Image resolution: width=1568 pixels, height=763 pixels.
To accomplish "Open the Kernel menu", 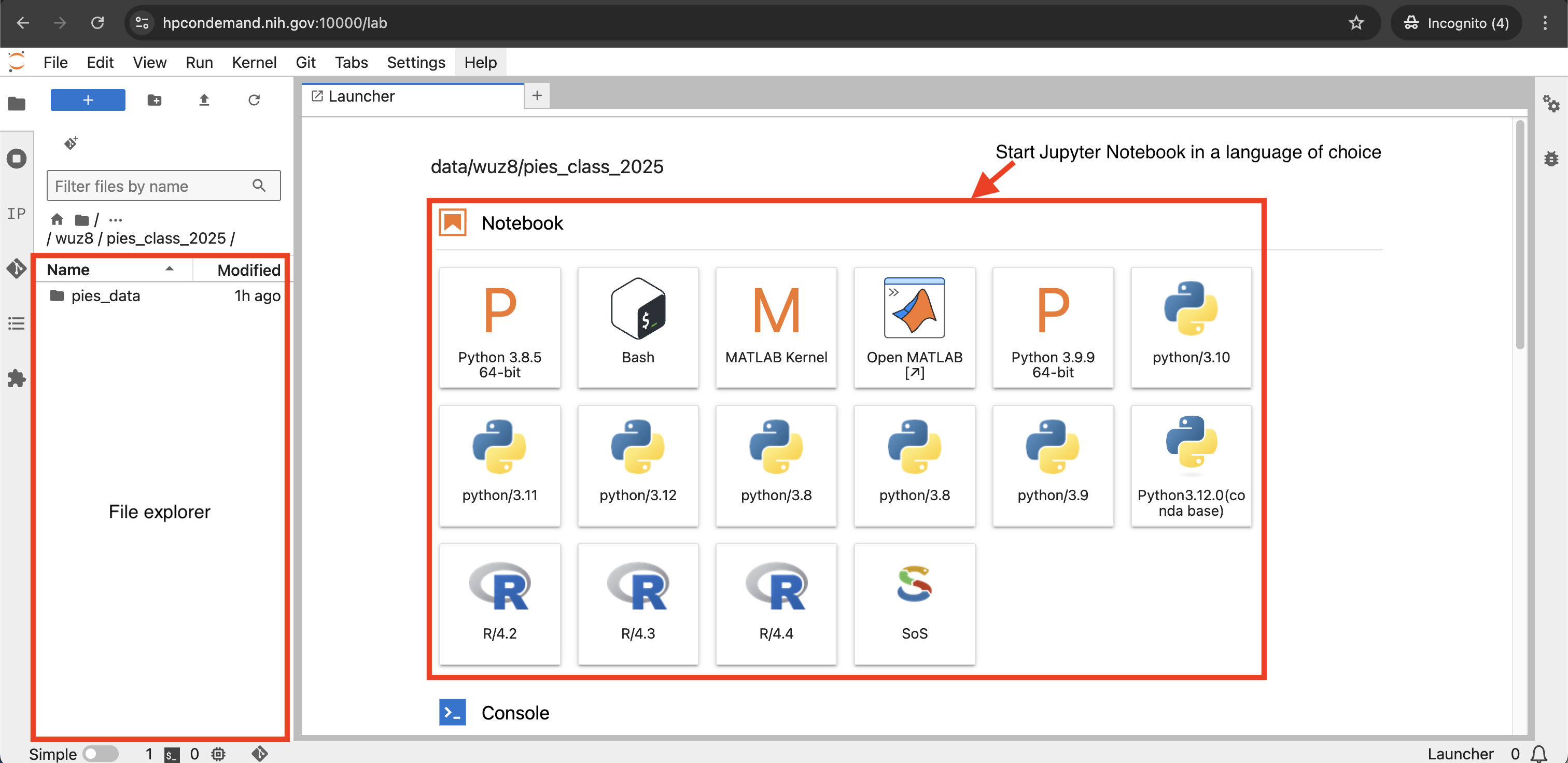I will tap(254, 62).
